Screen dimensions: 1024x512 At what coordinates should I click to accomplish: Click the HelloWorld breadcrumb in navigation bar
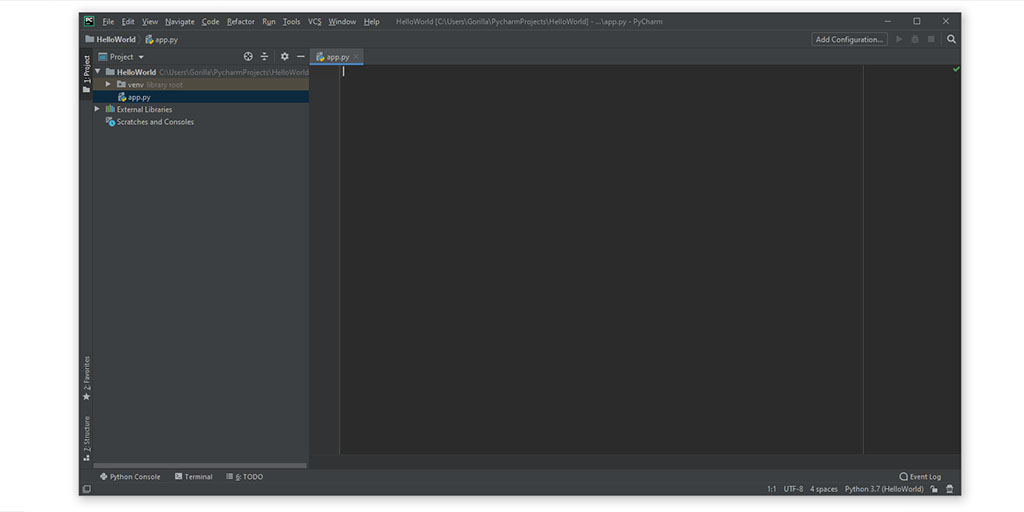(110, 39)
